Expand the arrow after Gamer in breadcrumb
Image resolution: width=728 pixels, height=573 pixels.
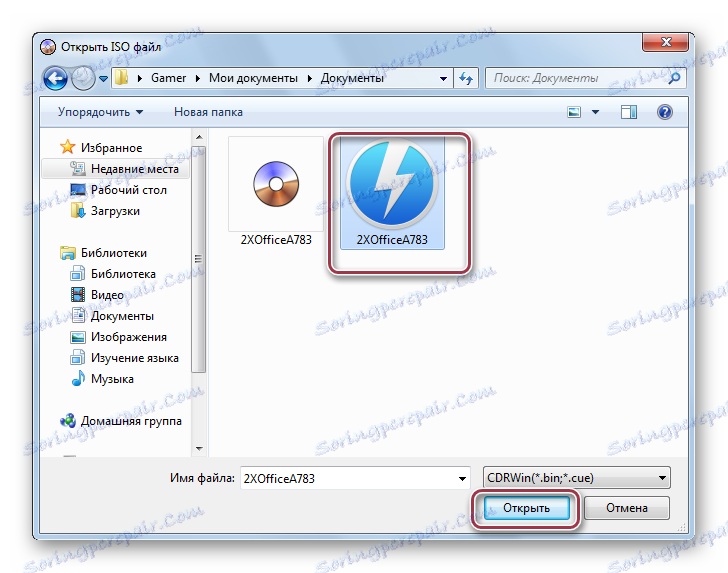pos(197,78)
